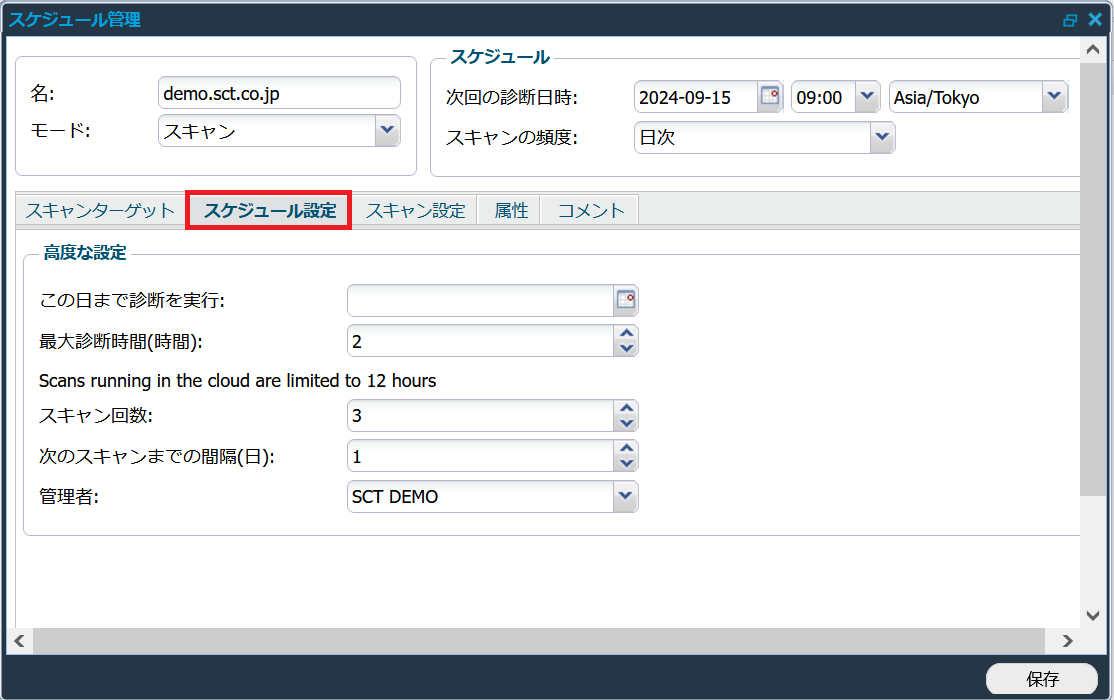Switch to the スキャン設定 tab
This screenshot has height=700, width=1114.
(x=416, y=210)
